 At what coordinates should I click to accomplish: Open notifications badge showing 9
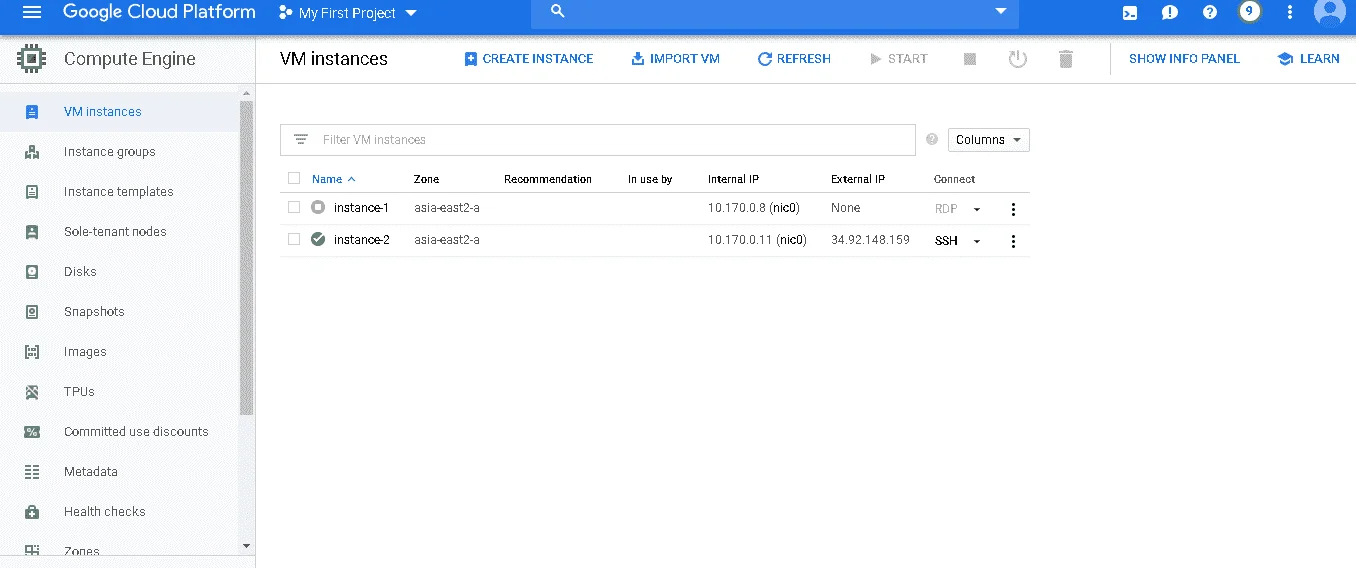tap(1249, 12)
